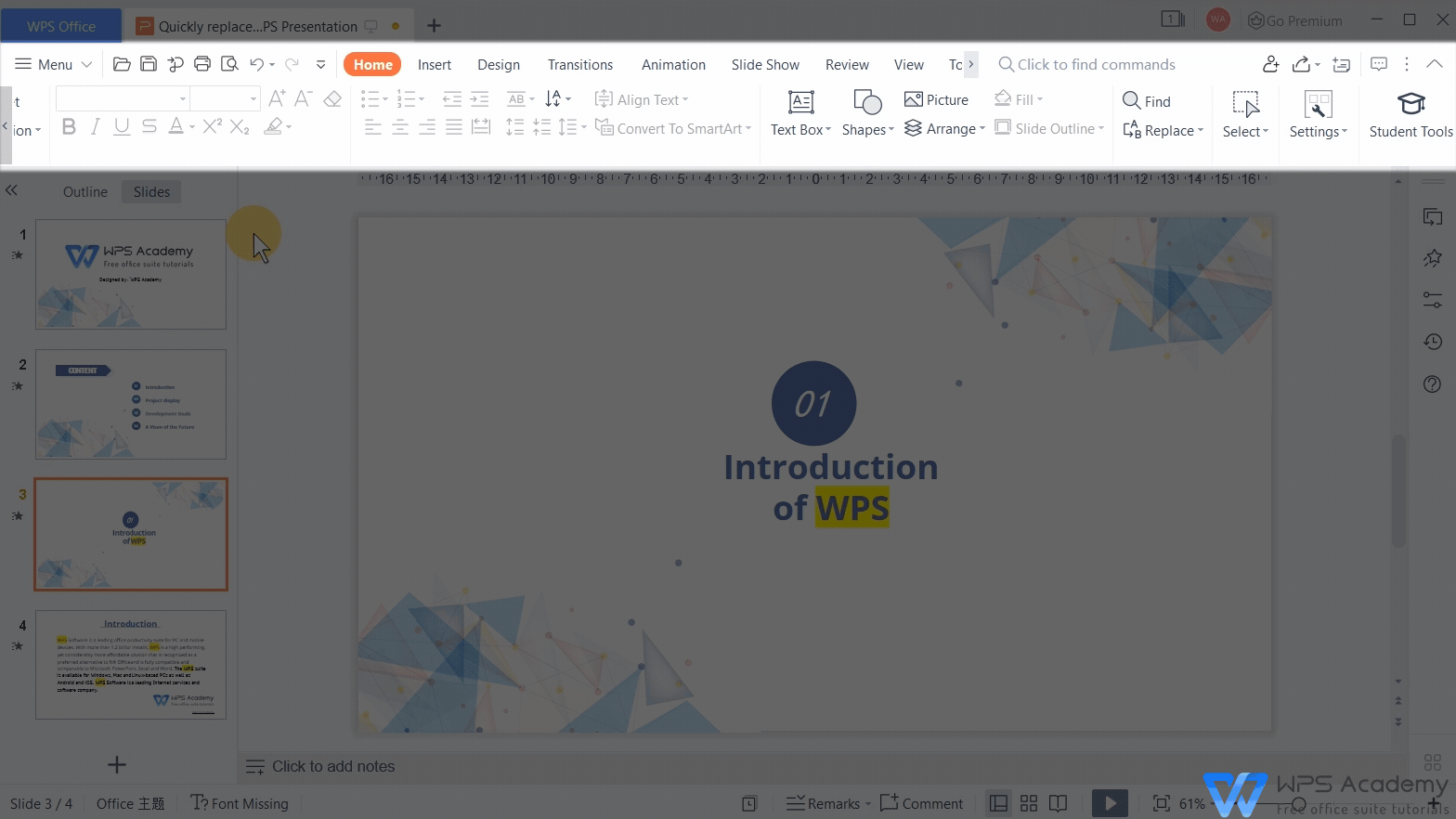Insert a Text Box
1456x819 pixels.
pyautogui.click(x=800, y=113)
